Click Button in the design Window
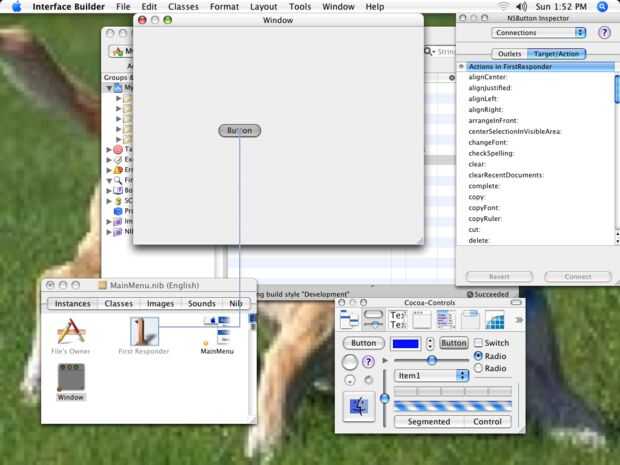Screen dimensions: 620x465 coord(240,130)
